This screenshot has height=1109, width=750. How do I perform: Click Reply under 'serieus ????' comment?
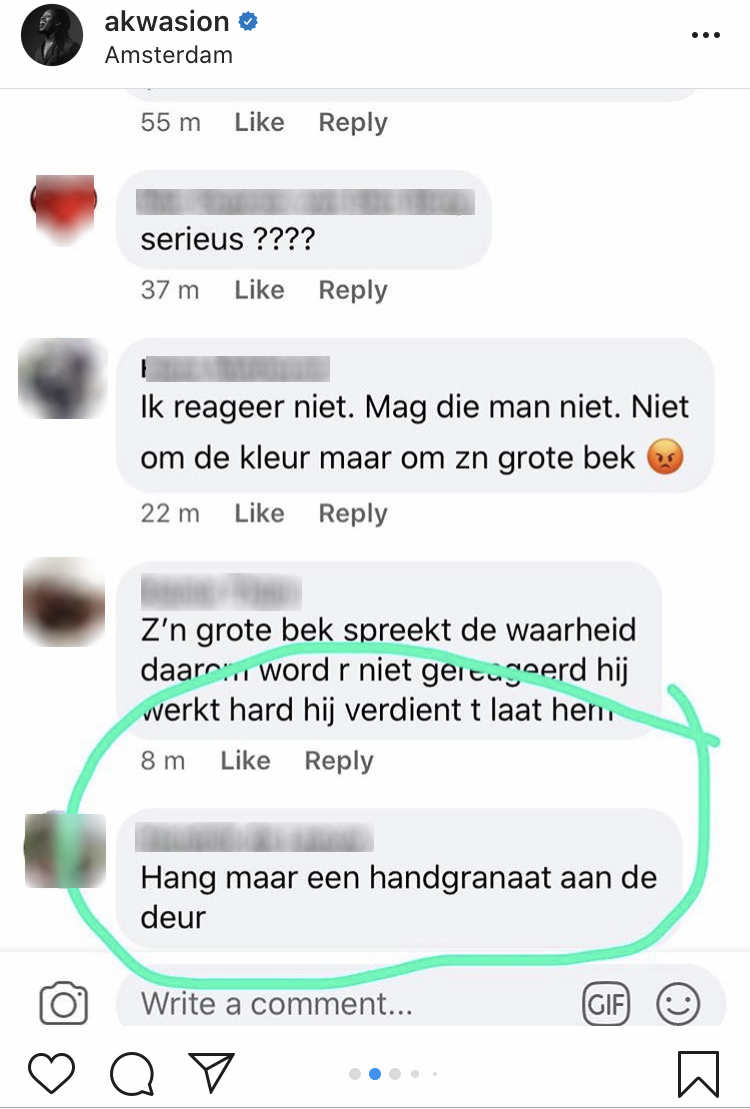pos(353,291)
